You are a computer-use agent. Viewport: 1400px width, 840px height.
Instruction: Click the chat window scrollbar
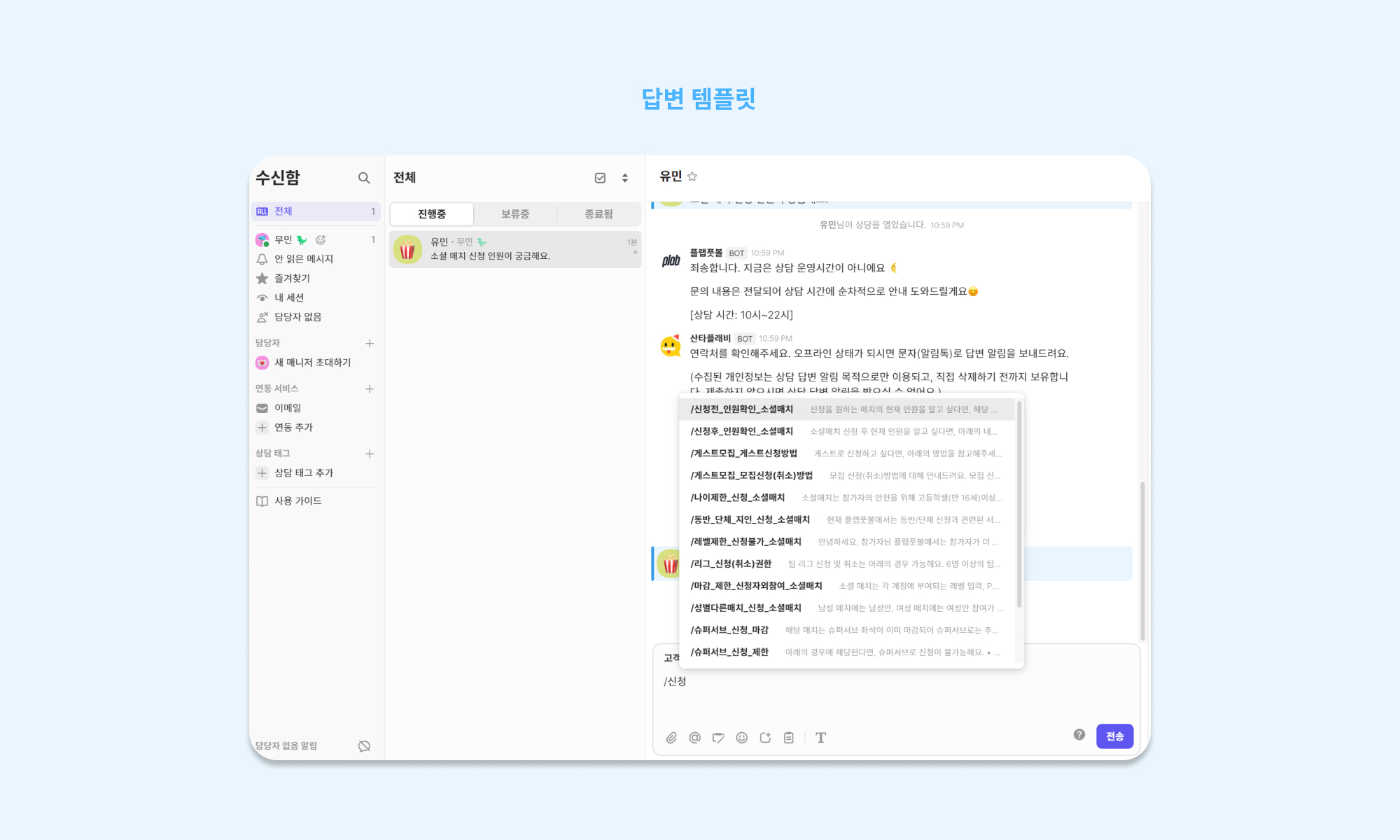[1142, 561]
